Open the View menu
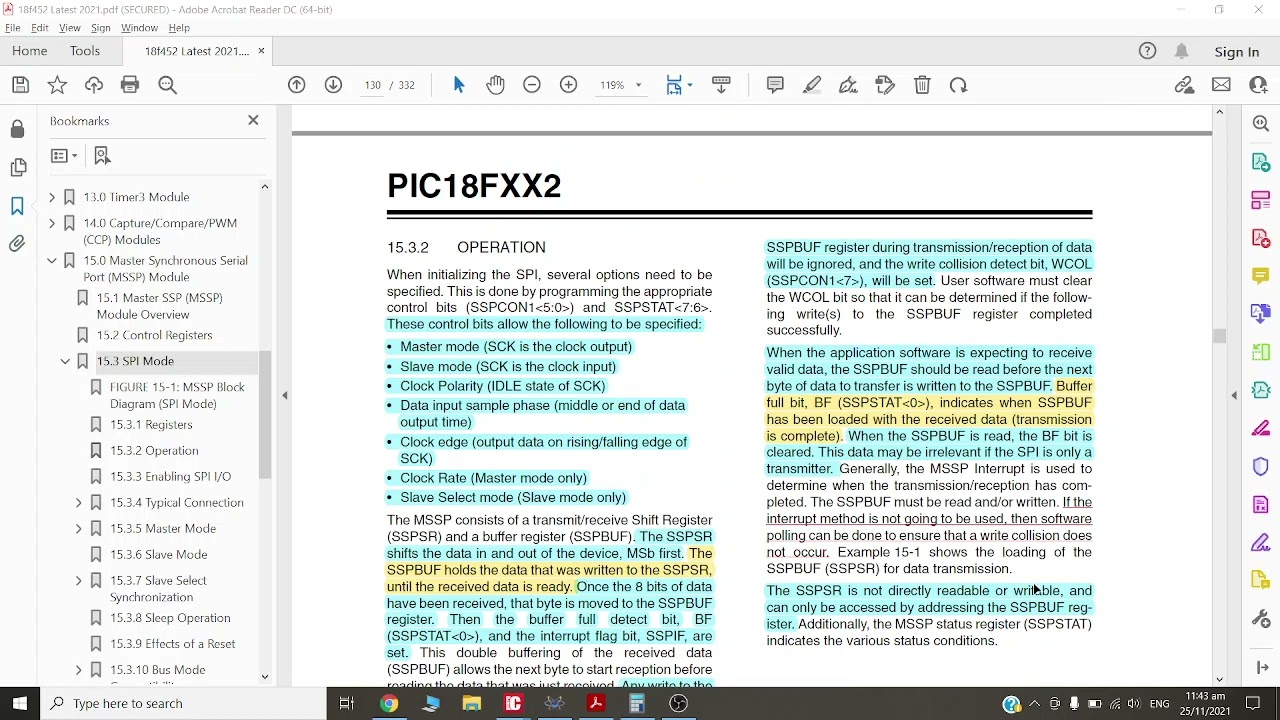Screen dimensions: 1280x720 coord(69,28)
